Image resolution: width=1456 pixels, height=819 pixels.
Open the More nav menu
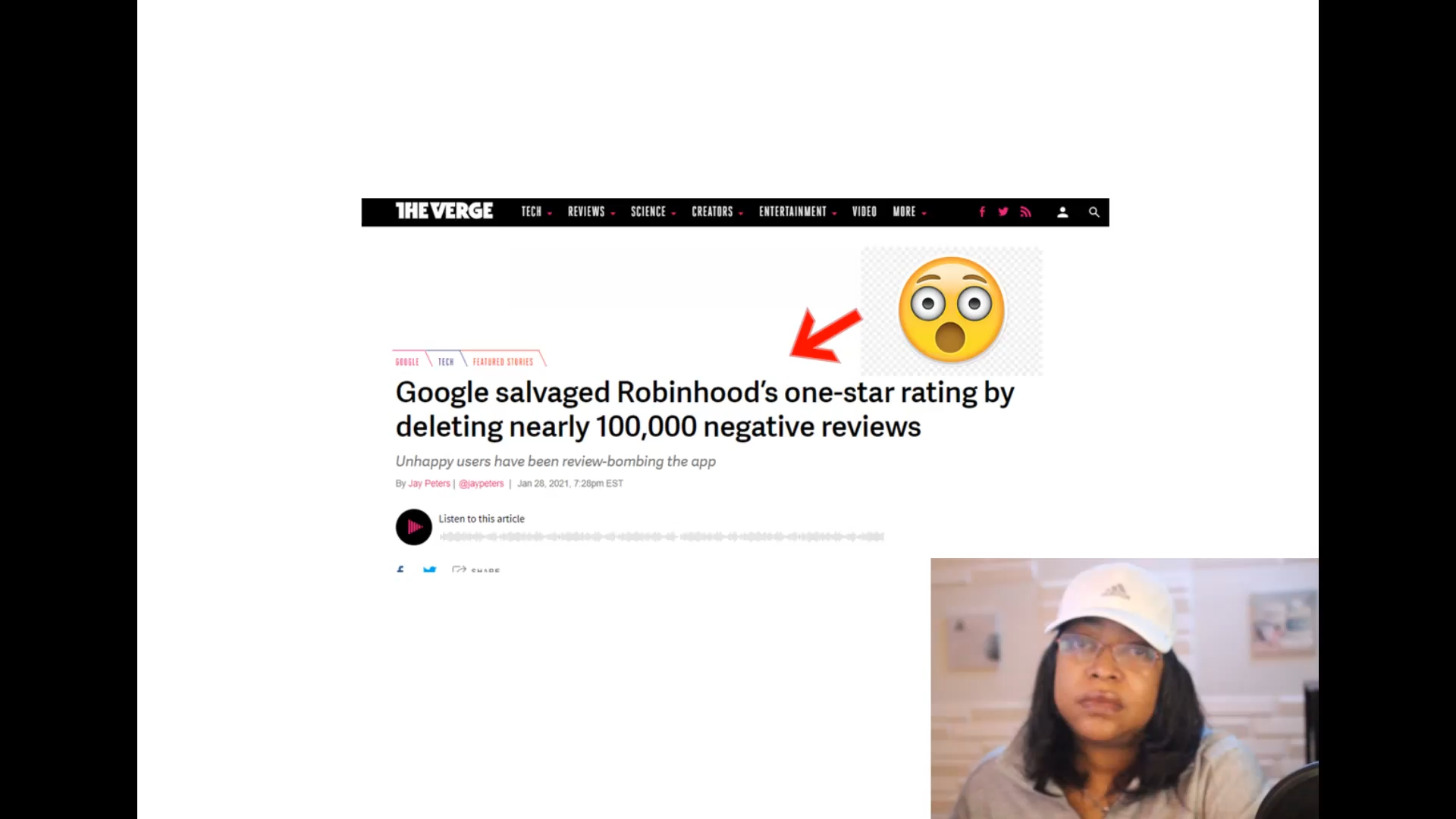[909, 212]
